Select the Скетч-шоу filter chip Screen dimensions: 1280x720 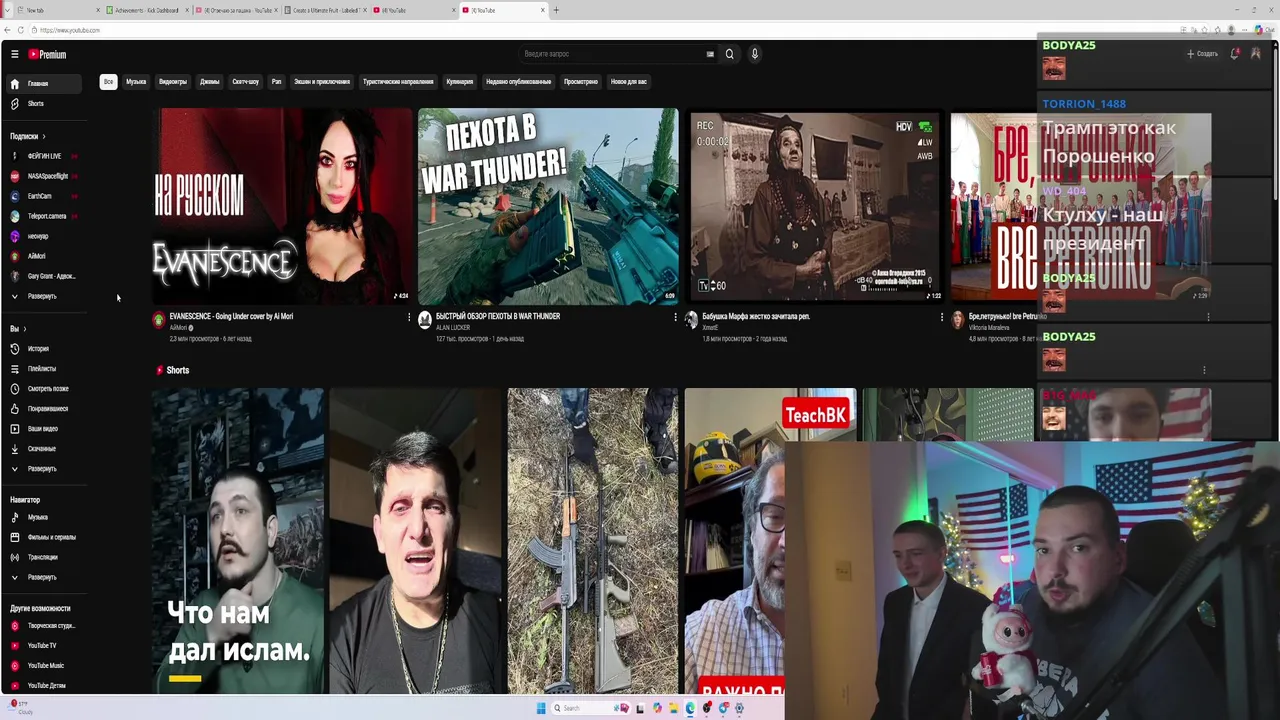245,82
